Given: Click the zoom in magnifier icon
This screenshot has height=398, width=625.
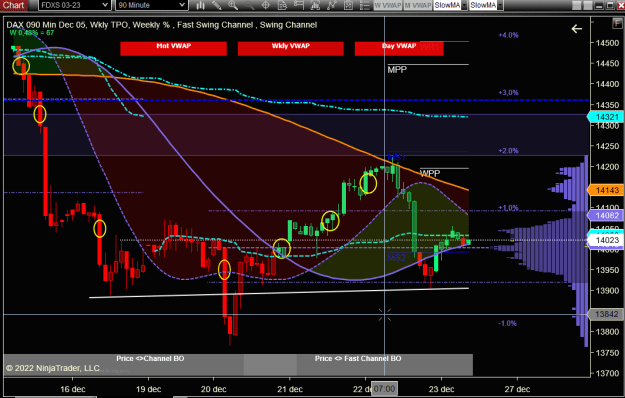Looking at the screenshot, I should click(x=233, y=5).
